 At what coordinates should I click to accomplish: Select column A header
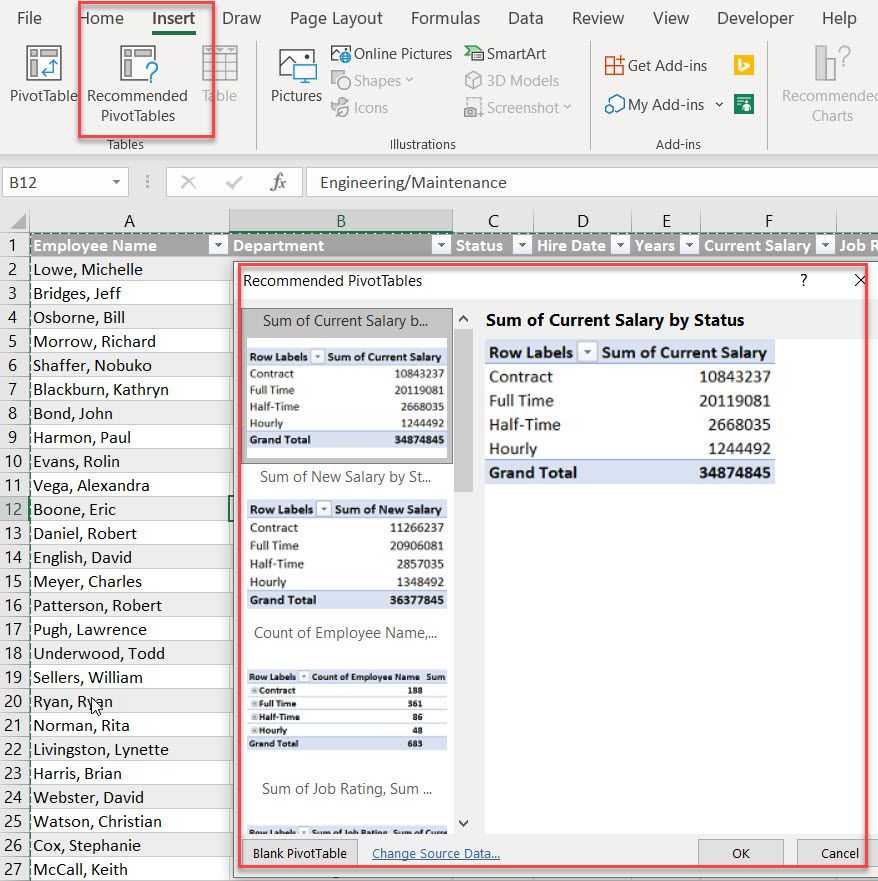(x=130, y=221)
